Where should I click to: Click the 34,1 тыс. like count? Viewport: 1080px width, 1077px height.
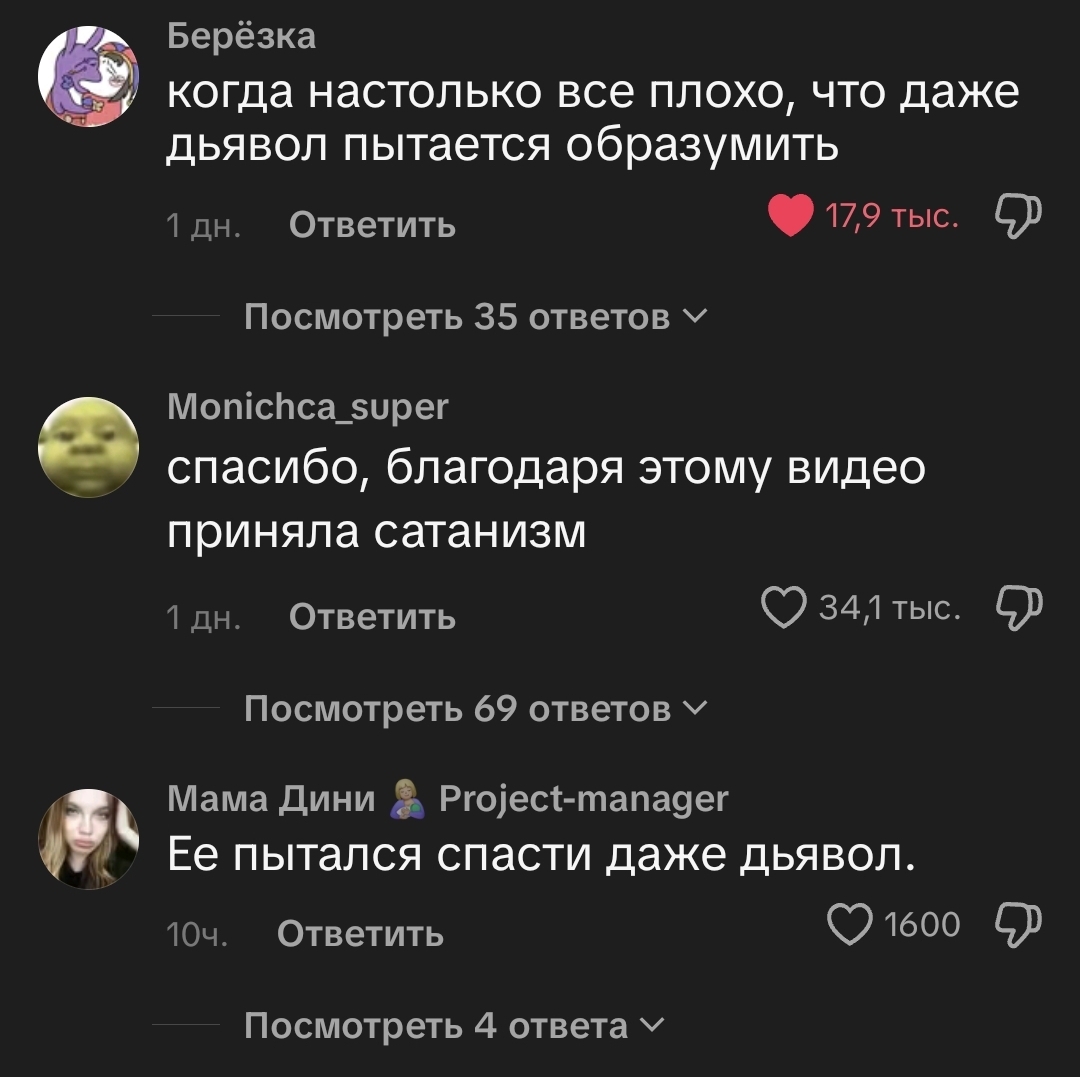point(889,607)
